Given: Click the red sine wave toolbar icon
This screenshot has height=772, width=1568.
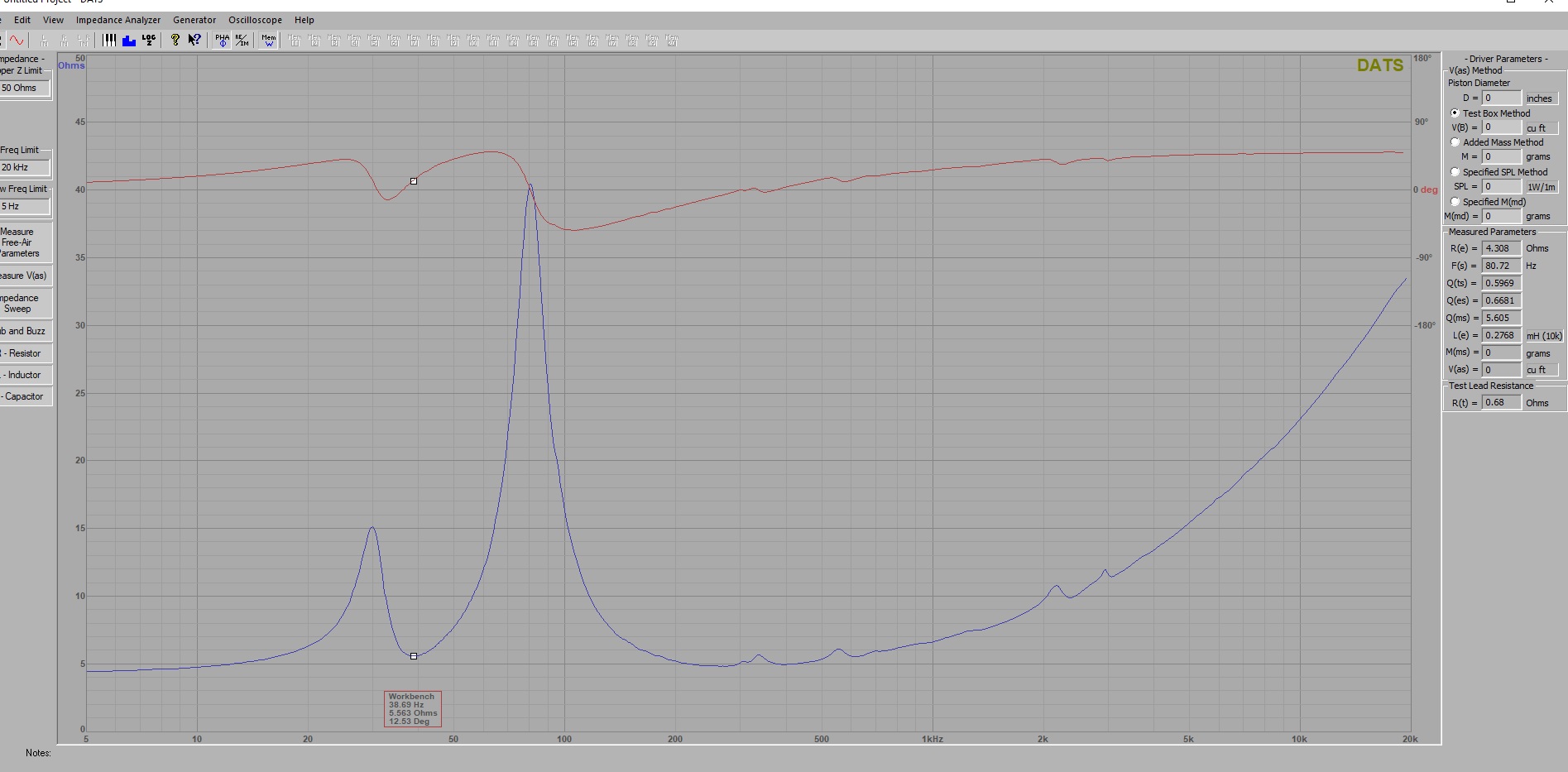Looking at the screenshot, I should point(17,40).
